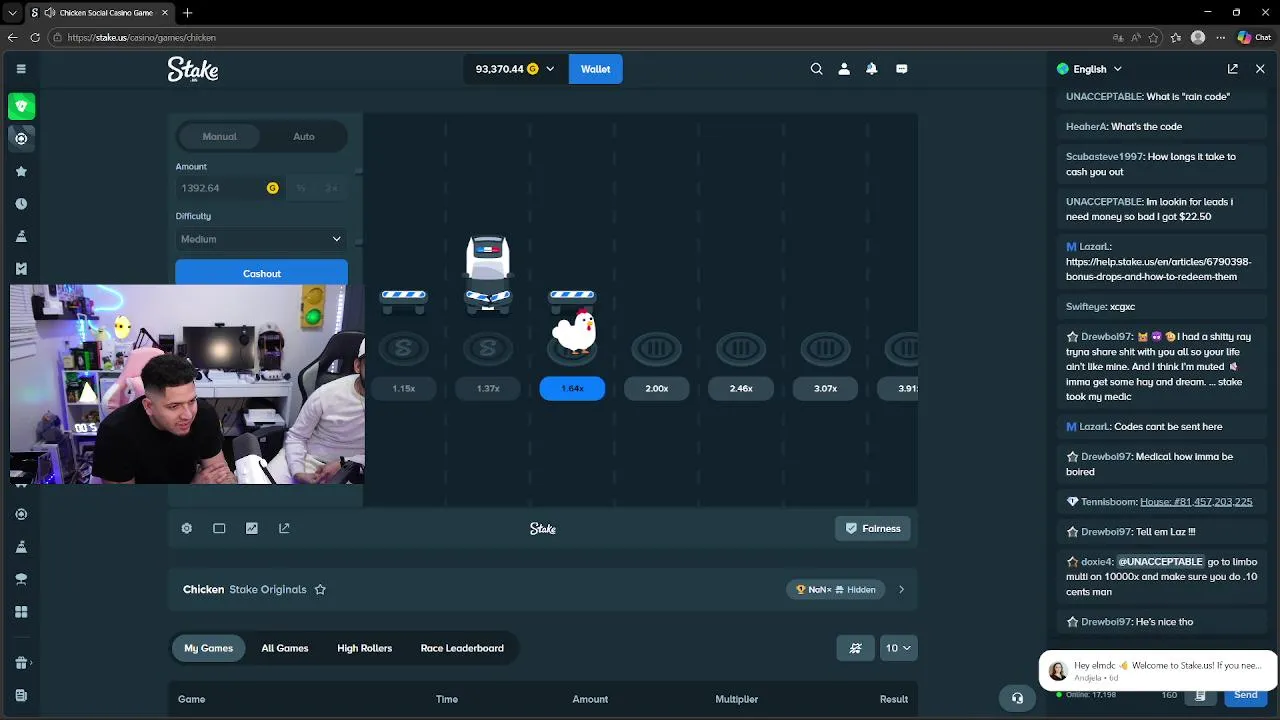This screenshot has height=720, width=1280.
Task: Pop out the chat panel
Action: (1233, 69)
